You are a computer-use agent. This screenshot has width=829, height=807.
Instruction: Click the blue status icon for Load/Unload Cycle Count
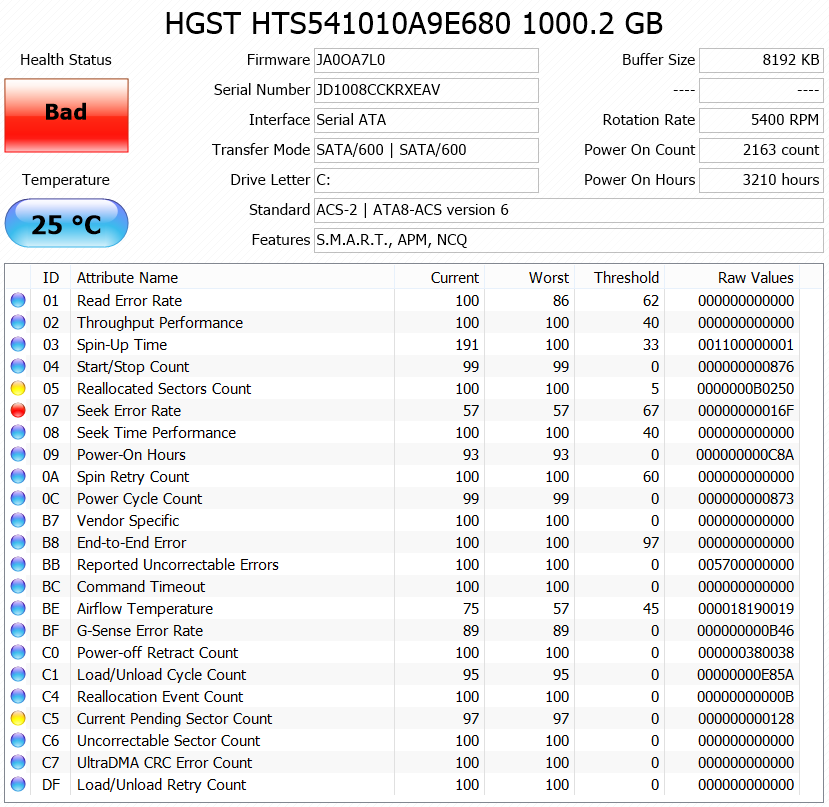click(x=18, y=675)
